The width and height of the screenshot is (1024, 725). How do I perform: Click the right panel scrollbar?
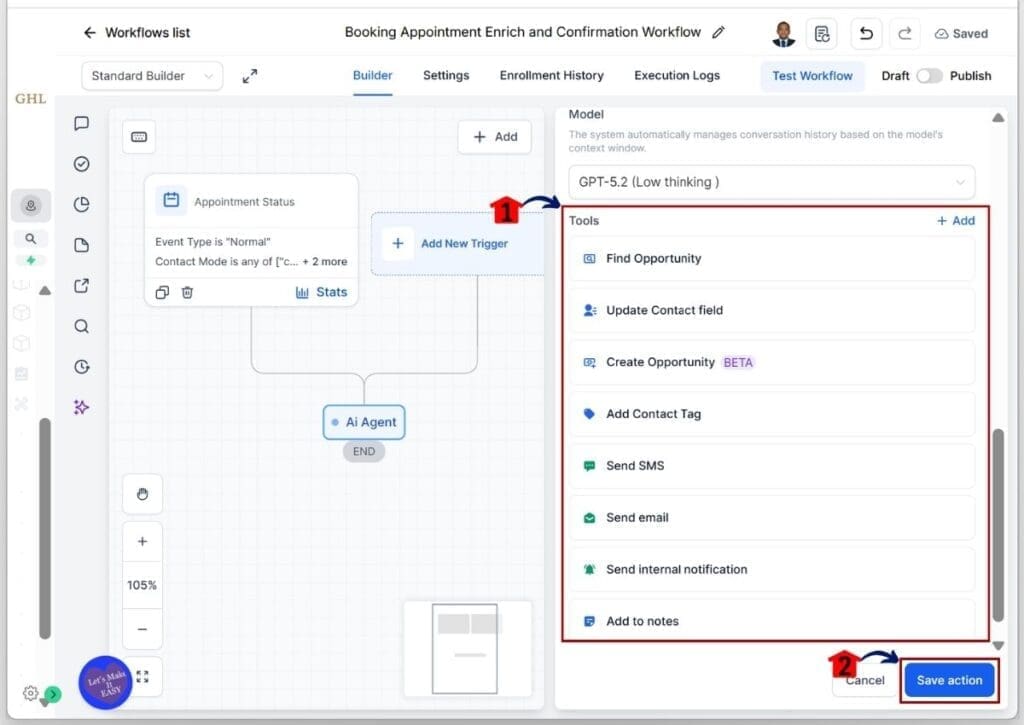click(998, 525)
